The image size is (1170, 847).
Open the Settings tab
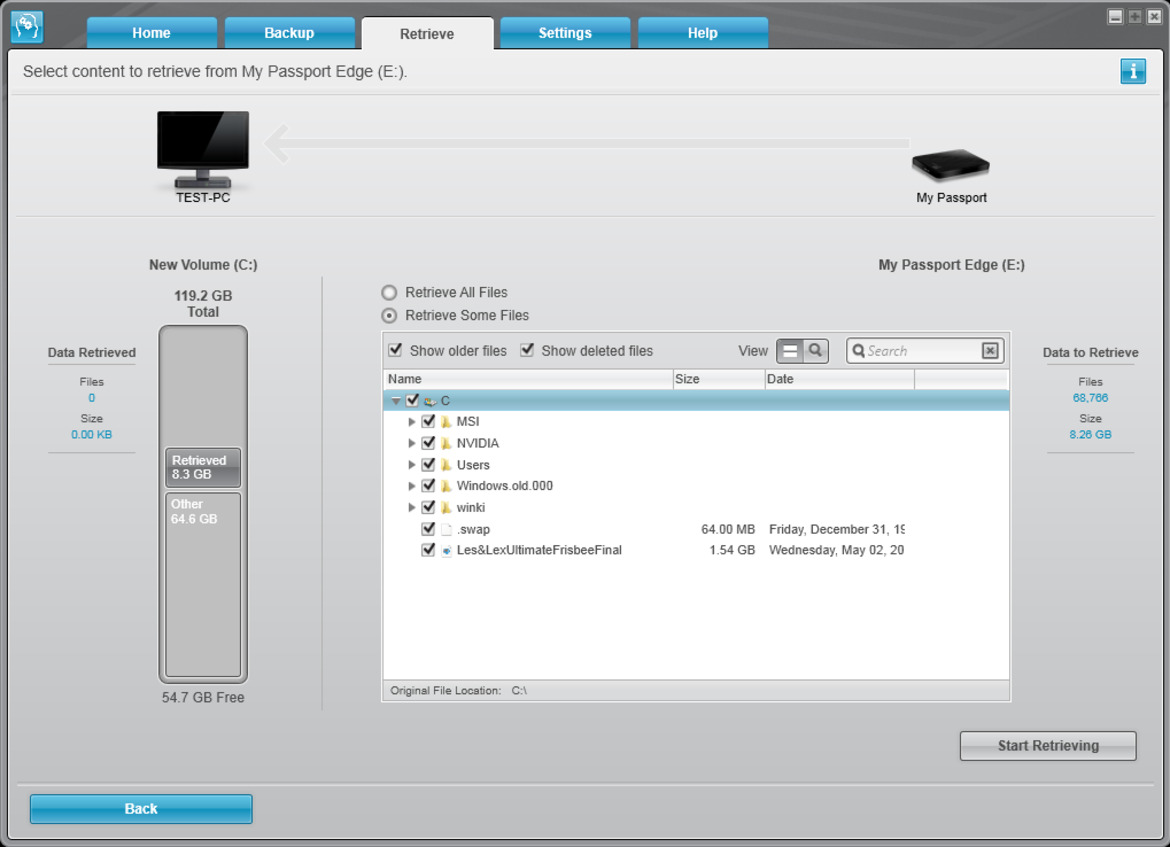tap(565, 33)
